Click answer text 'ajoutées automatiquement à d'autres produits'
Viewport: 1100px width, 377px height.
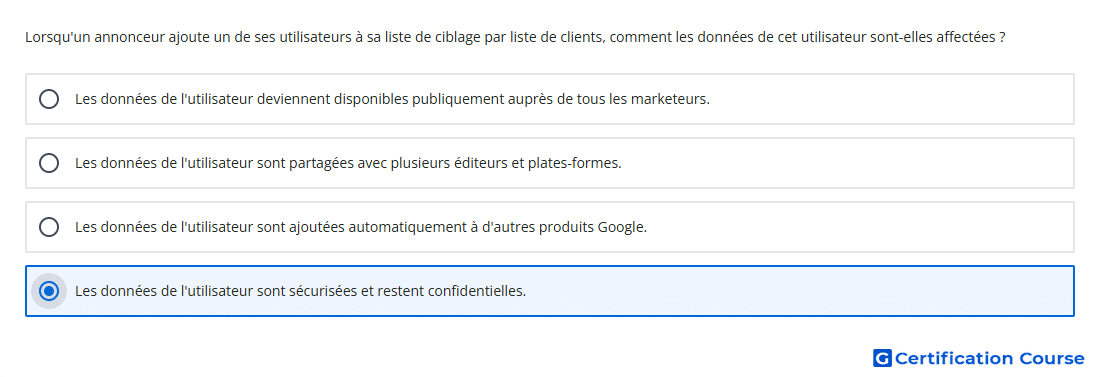tap(361, 227)
